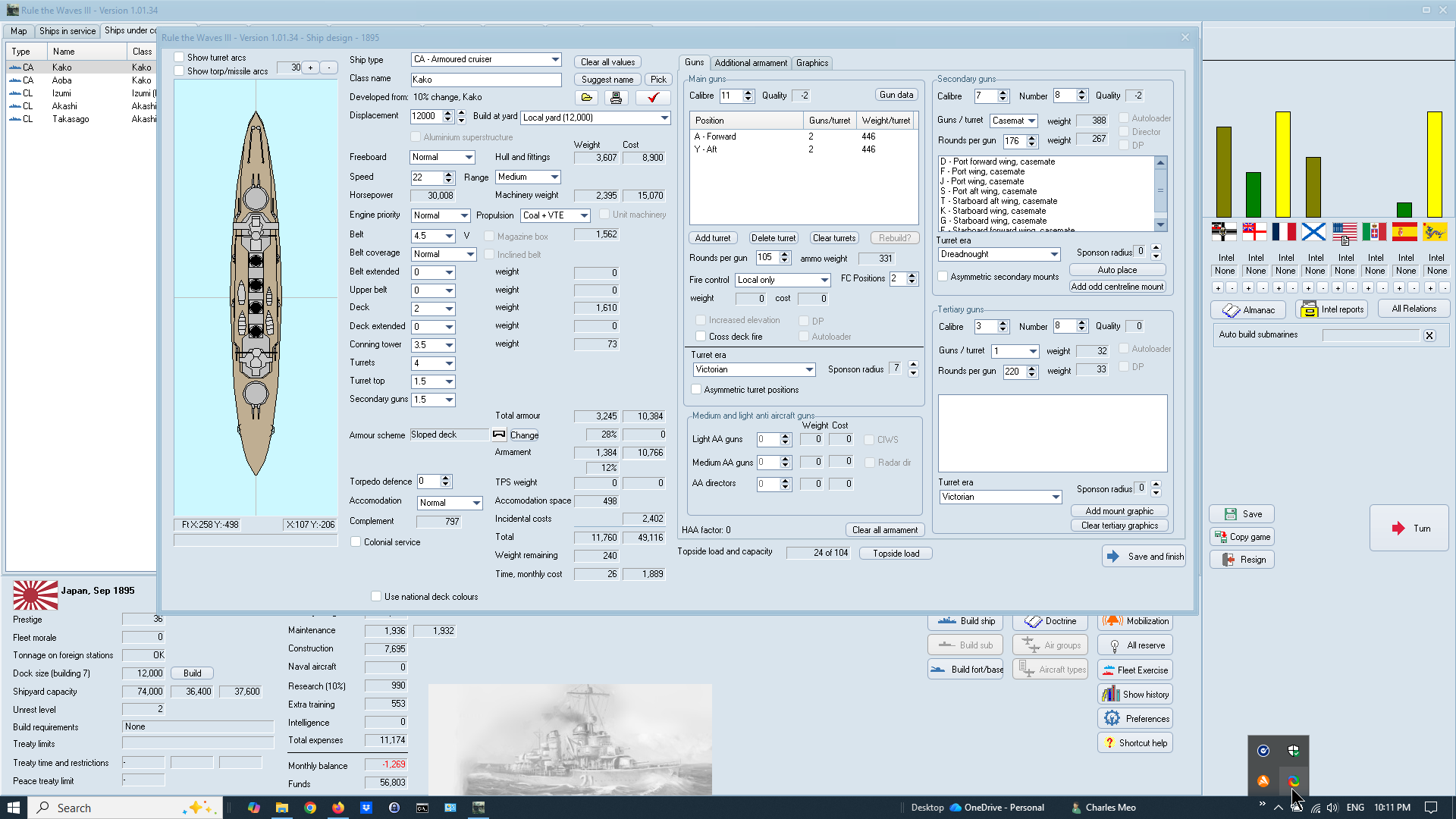Open the Map tab in main window
This screenshot has width=1456, height=819.
click(x=18, y=31)
